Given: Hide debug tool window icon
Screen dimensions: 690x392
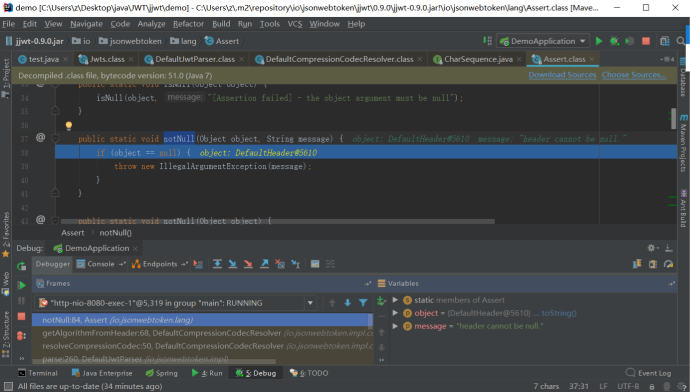Looking at the screenshot, I should (668, 248).
